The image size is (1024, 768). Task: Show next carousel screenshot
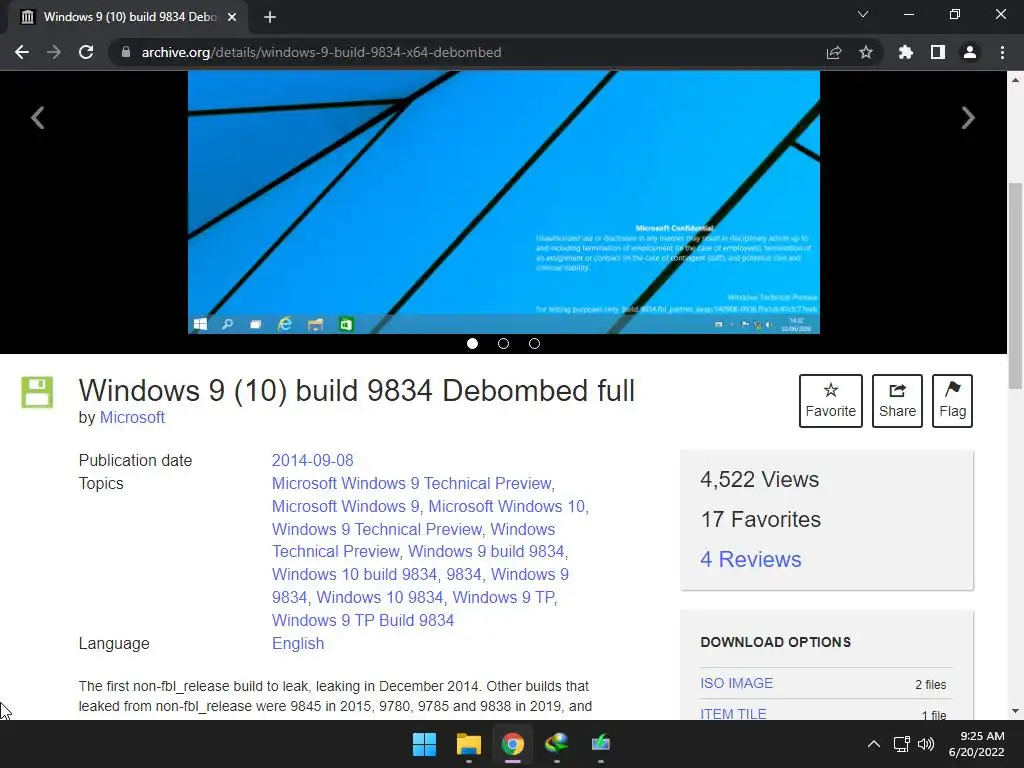[968, 118]
